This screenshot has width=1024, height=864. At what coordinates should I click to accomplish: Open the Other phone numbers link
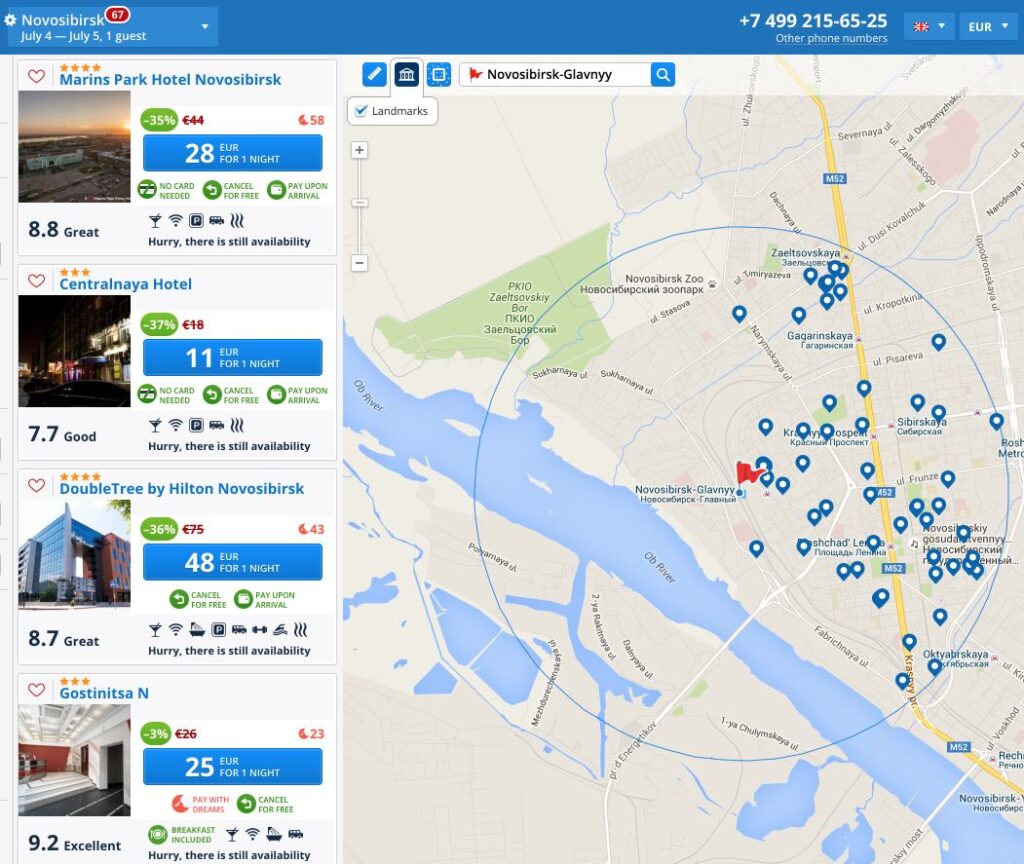(x=831, y=39)
